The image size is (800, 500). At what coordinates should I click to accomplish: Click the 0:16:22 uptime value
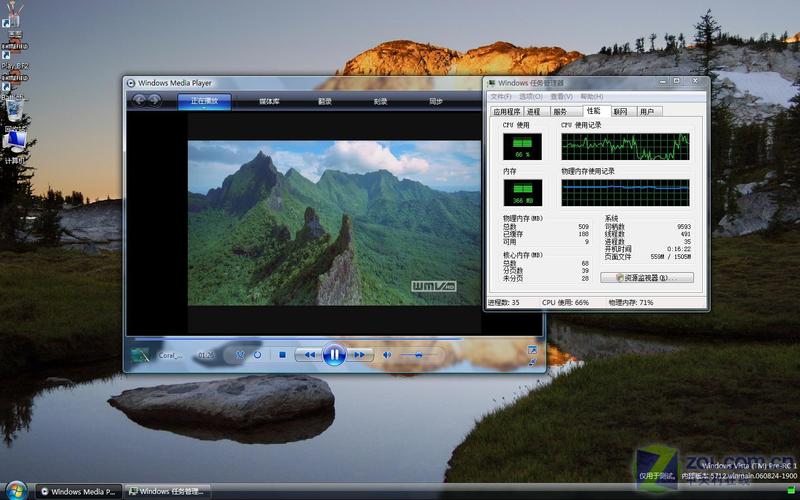click(x=679, y=249)
